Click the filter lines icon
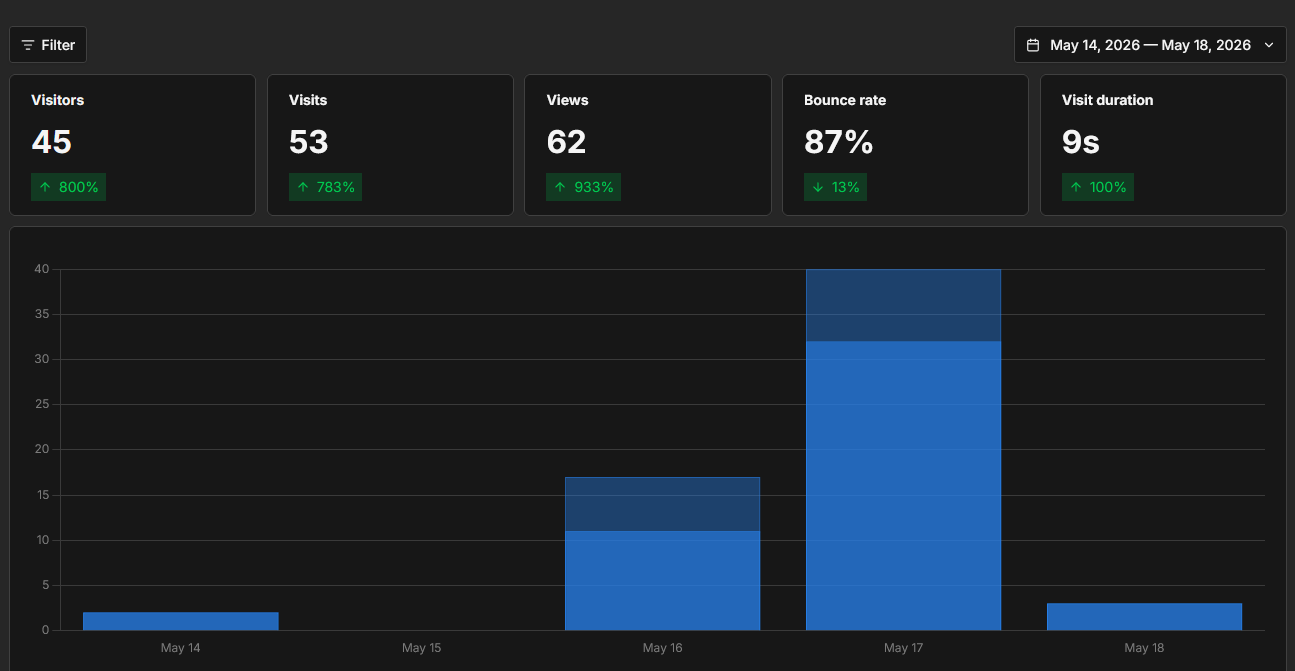This screenshot has height=671, width=1295. [x=28, y=45]
